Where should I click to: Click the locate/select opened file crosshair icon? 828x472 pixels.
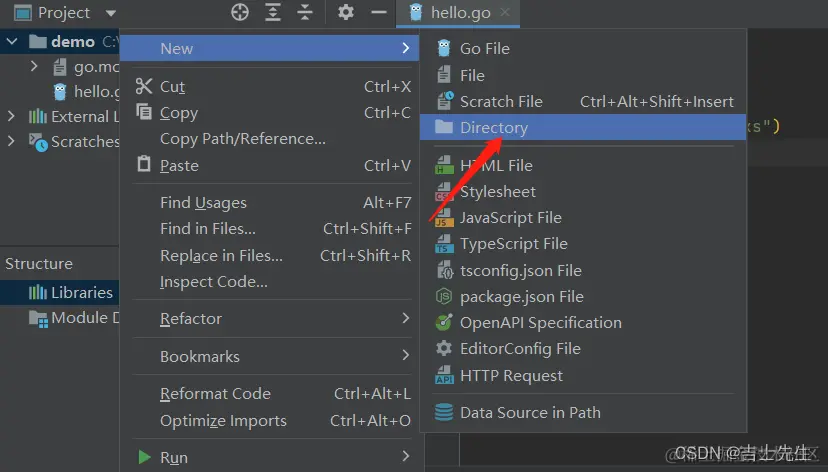tap(240, 12)
